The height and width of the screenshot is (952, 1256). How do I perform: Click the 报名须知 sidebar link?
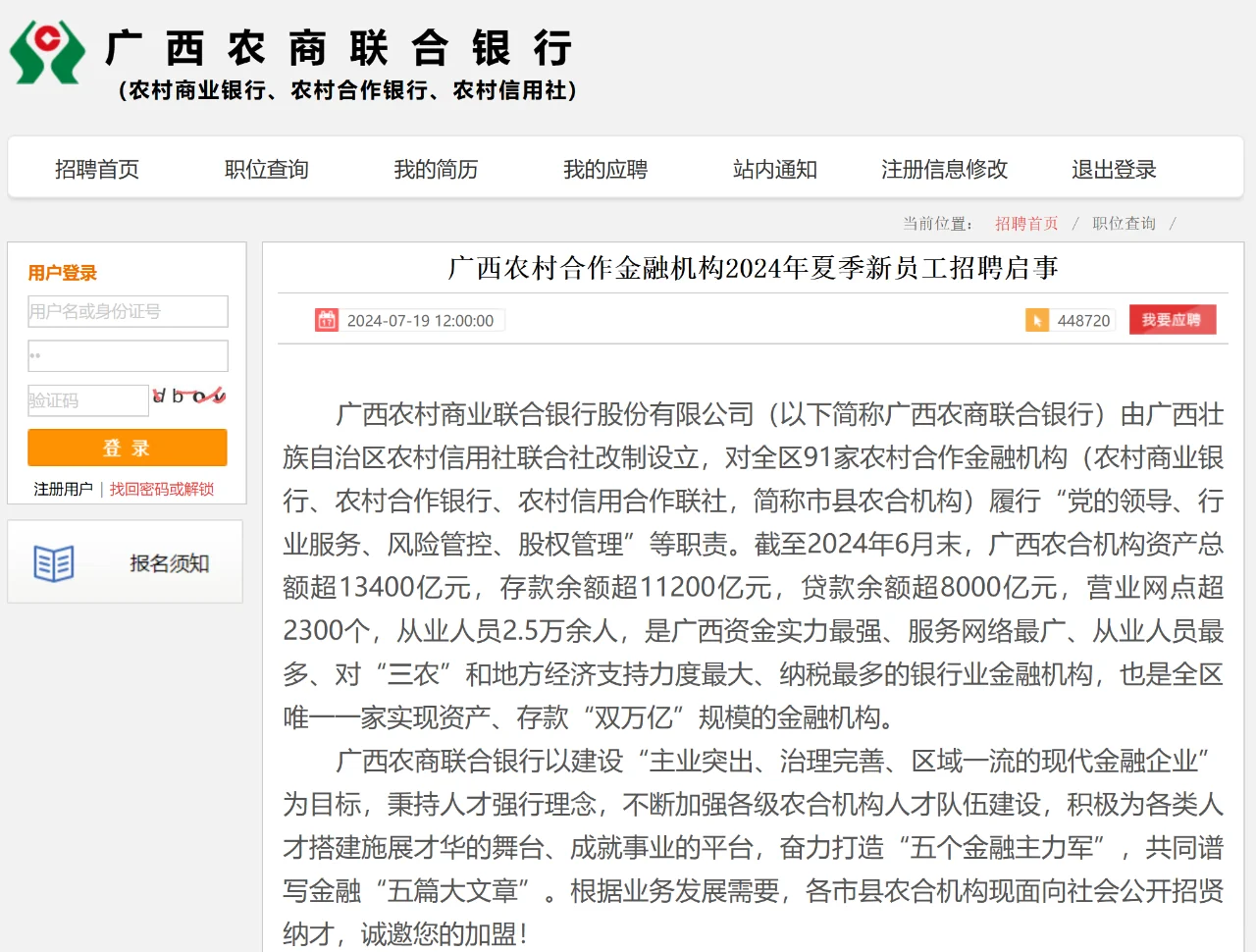(169, 563)
